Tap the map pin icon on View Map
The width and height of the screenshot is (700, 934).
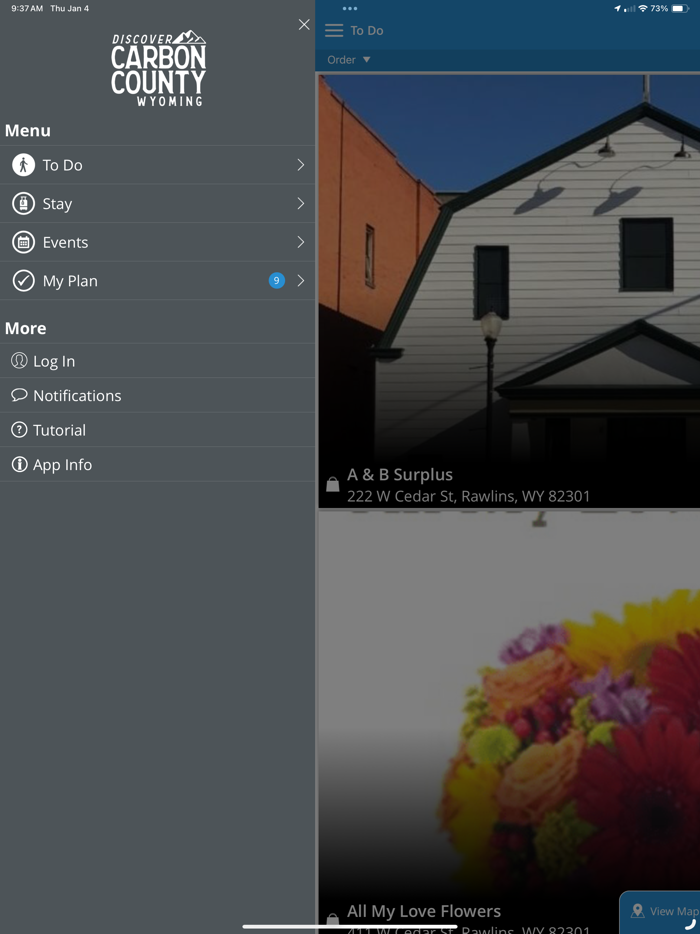click(637, 911)
